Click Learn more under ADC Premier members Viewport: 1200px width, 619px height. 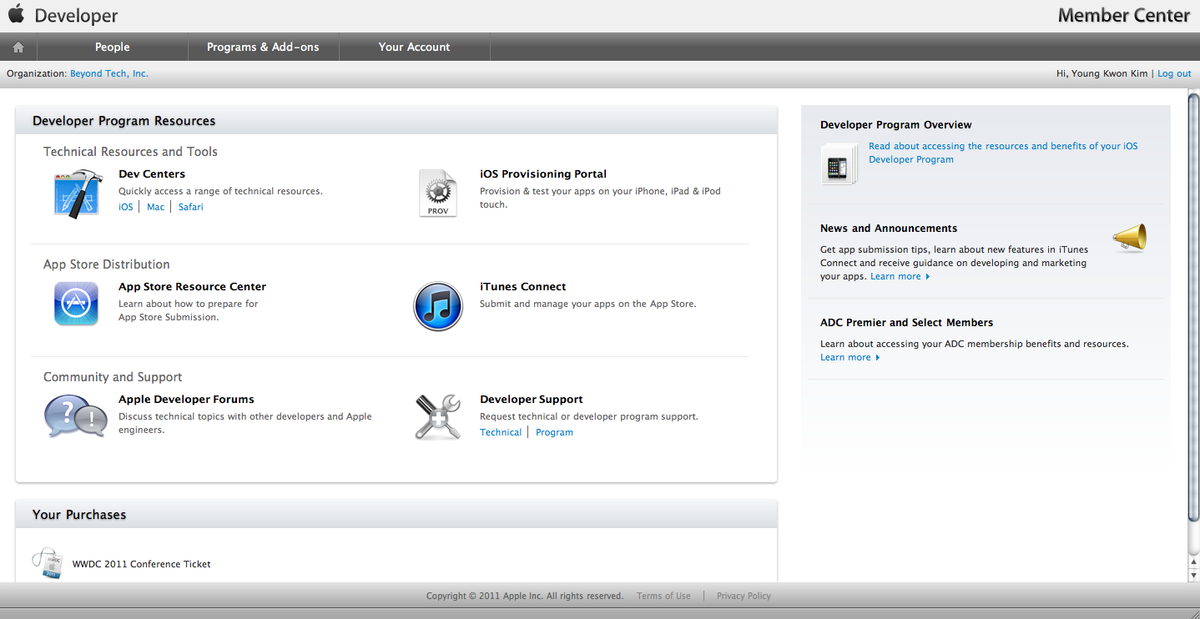(x=850, y=358)
